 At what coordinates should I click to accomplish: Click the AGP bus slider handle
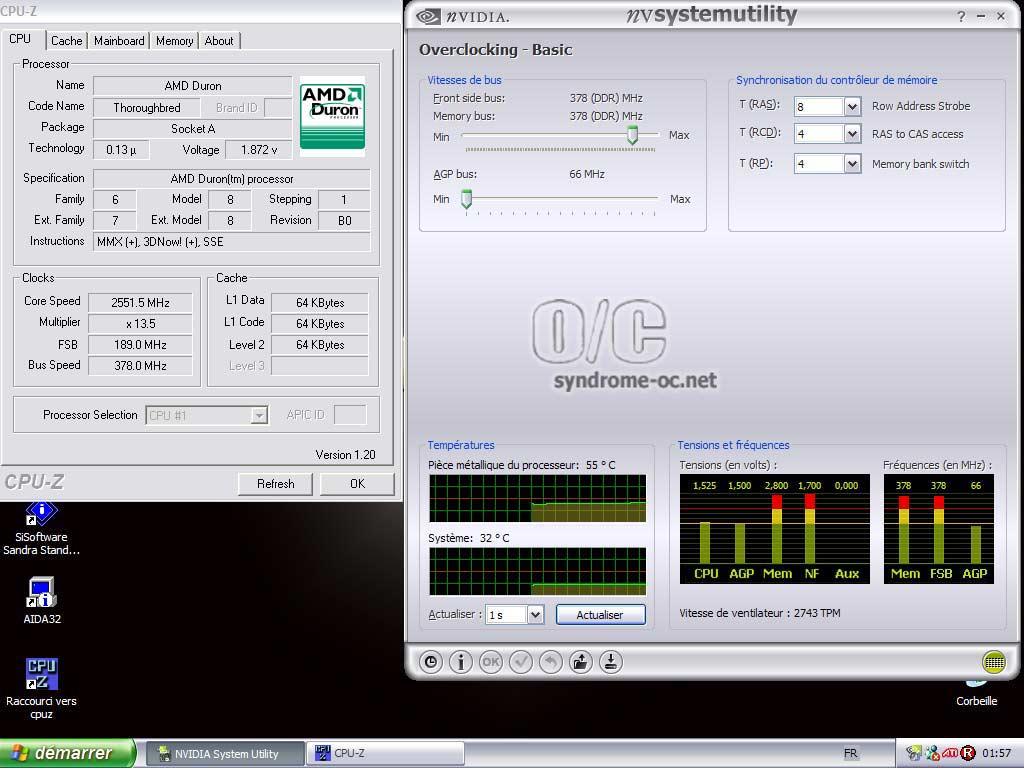click(x=466, y=199)
